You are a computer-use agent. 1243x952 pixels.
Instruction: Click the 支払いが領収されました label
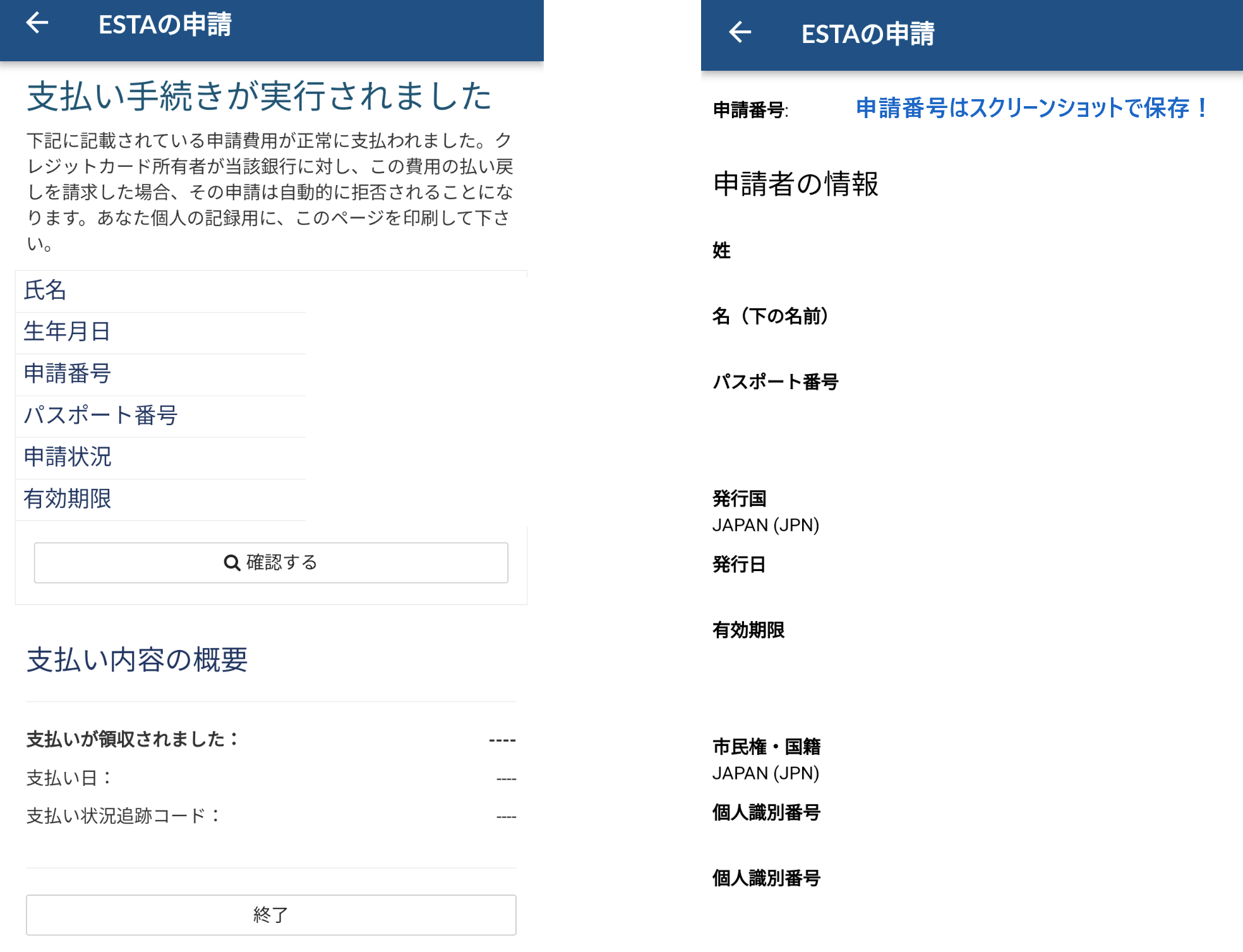[x=133, y=739]
